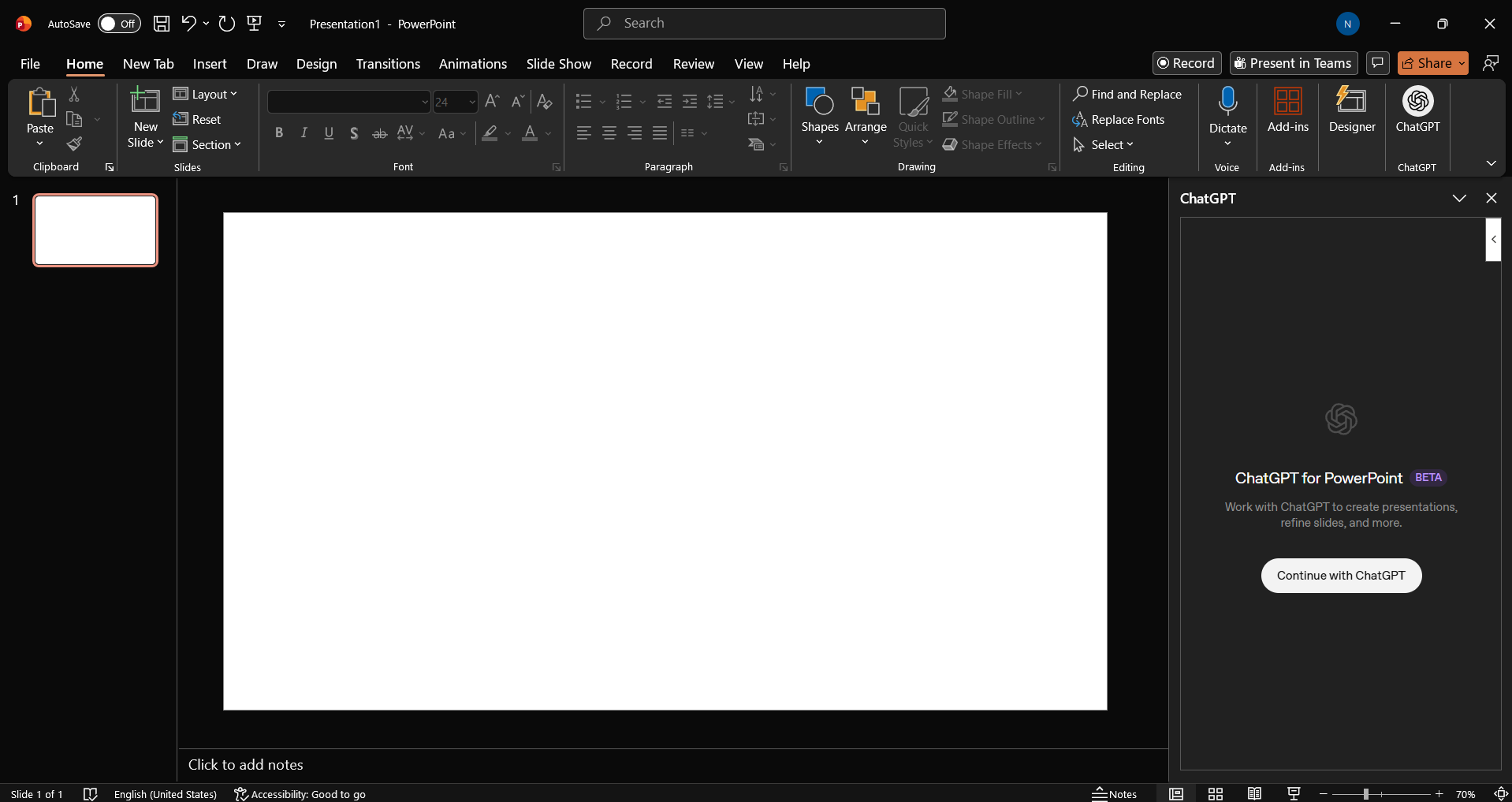Click to add notes area

pyautogui.click(x=673, y=765)
